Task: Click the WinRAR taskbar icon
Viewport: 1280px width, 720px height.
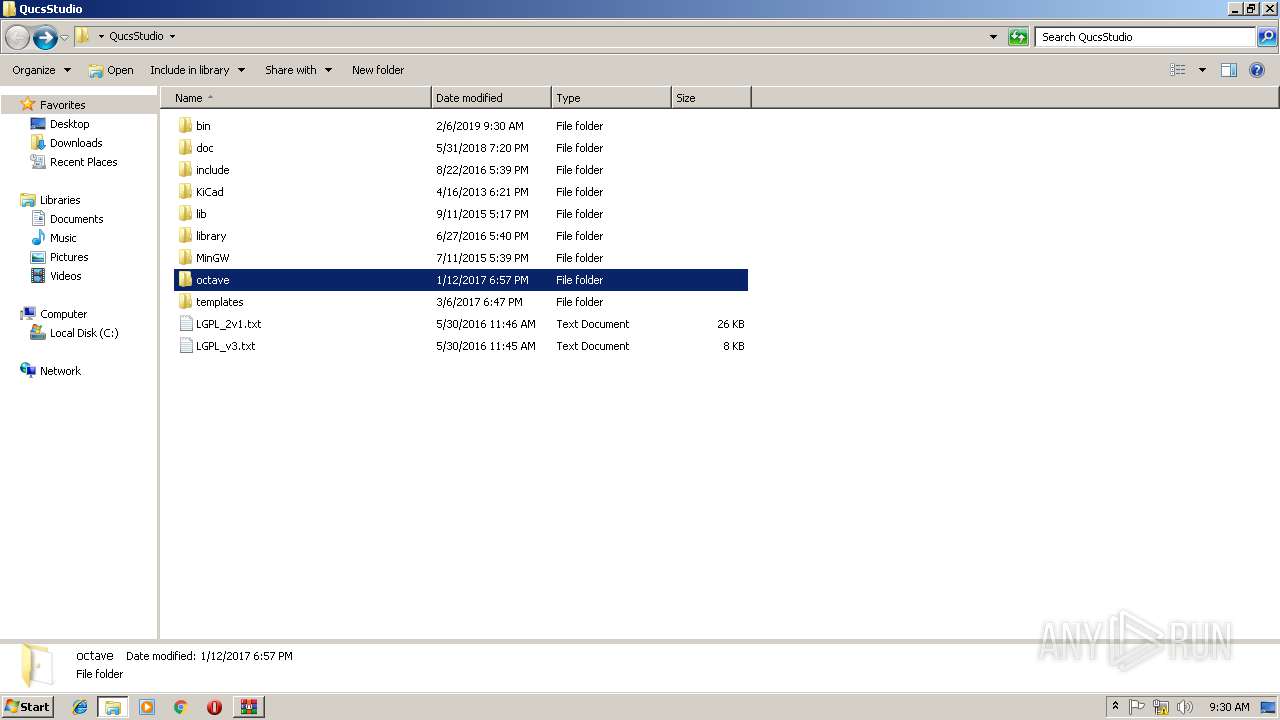Action: pyautogui.click(x=248, y=707)
